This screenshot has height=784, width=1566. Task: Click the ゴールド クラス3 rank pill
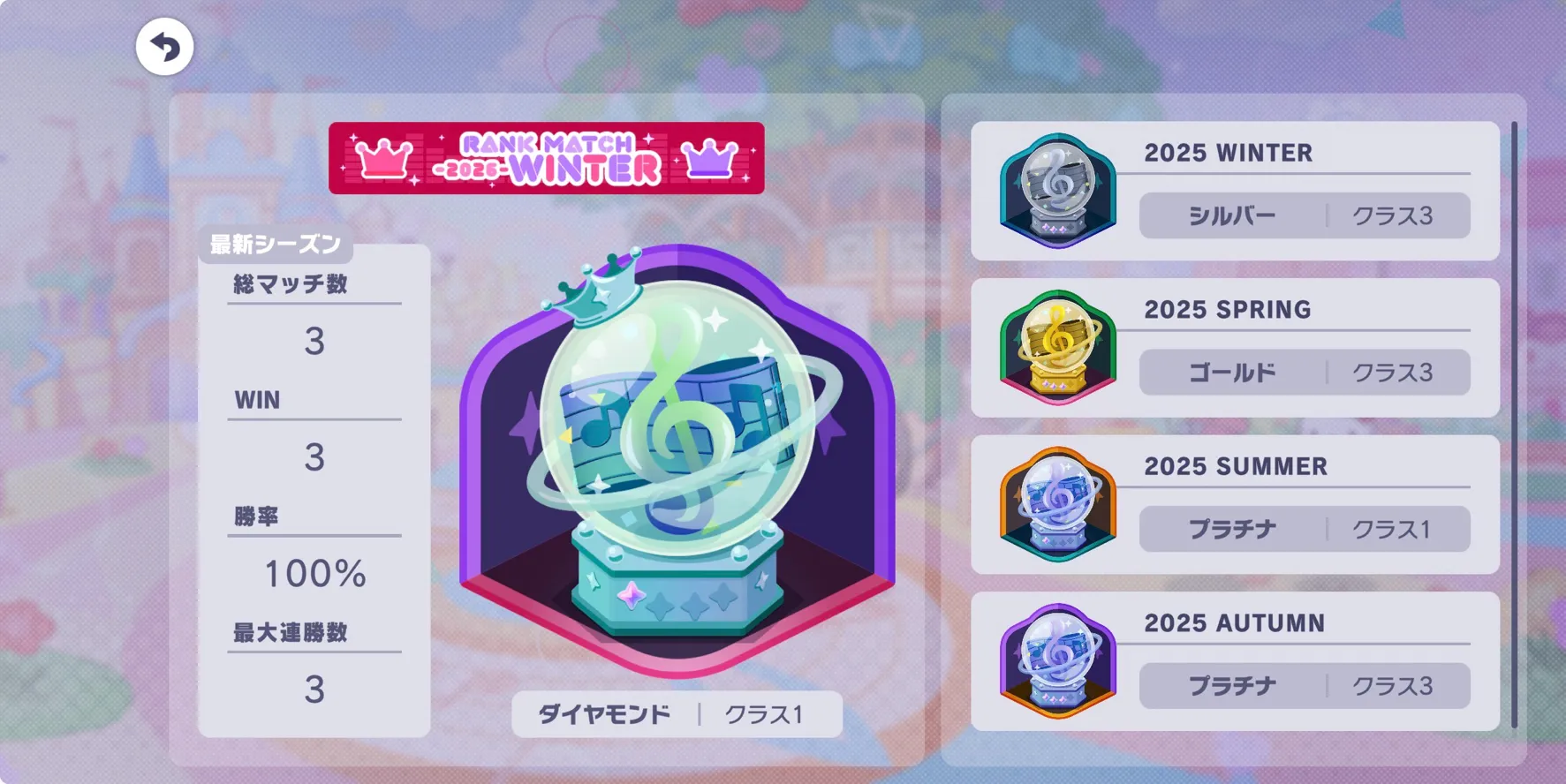(x=1305, y=373)
